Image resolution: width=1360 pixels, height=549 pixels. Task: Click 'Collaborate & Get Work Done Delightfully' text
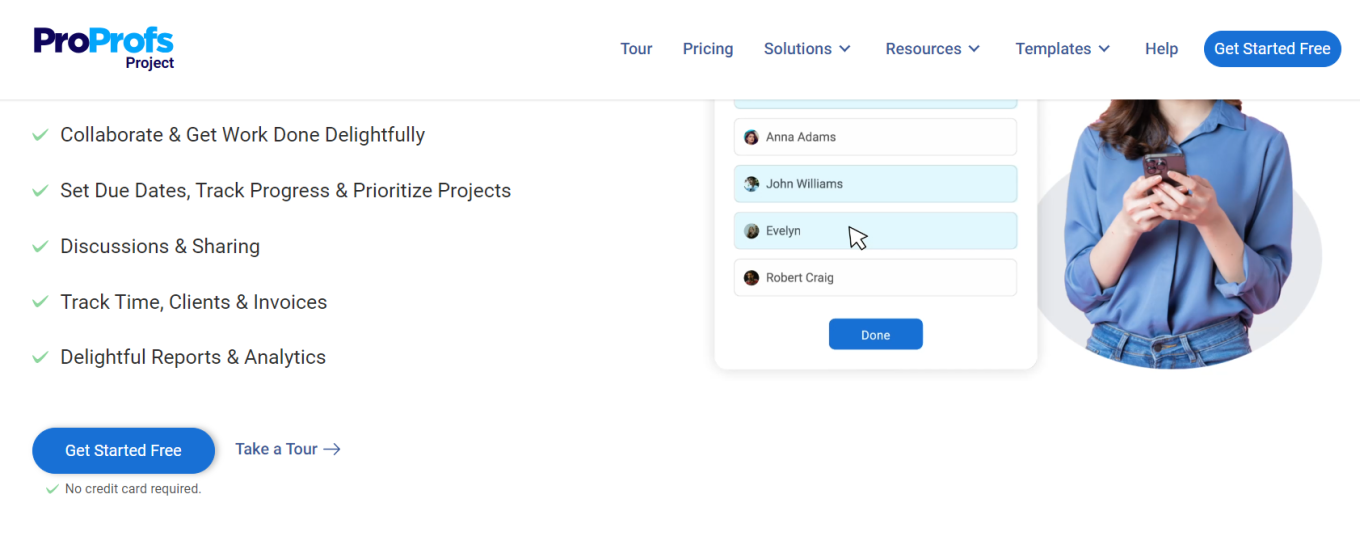click(242, 135)
